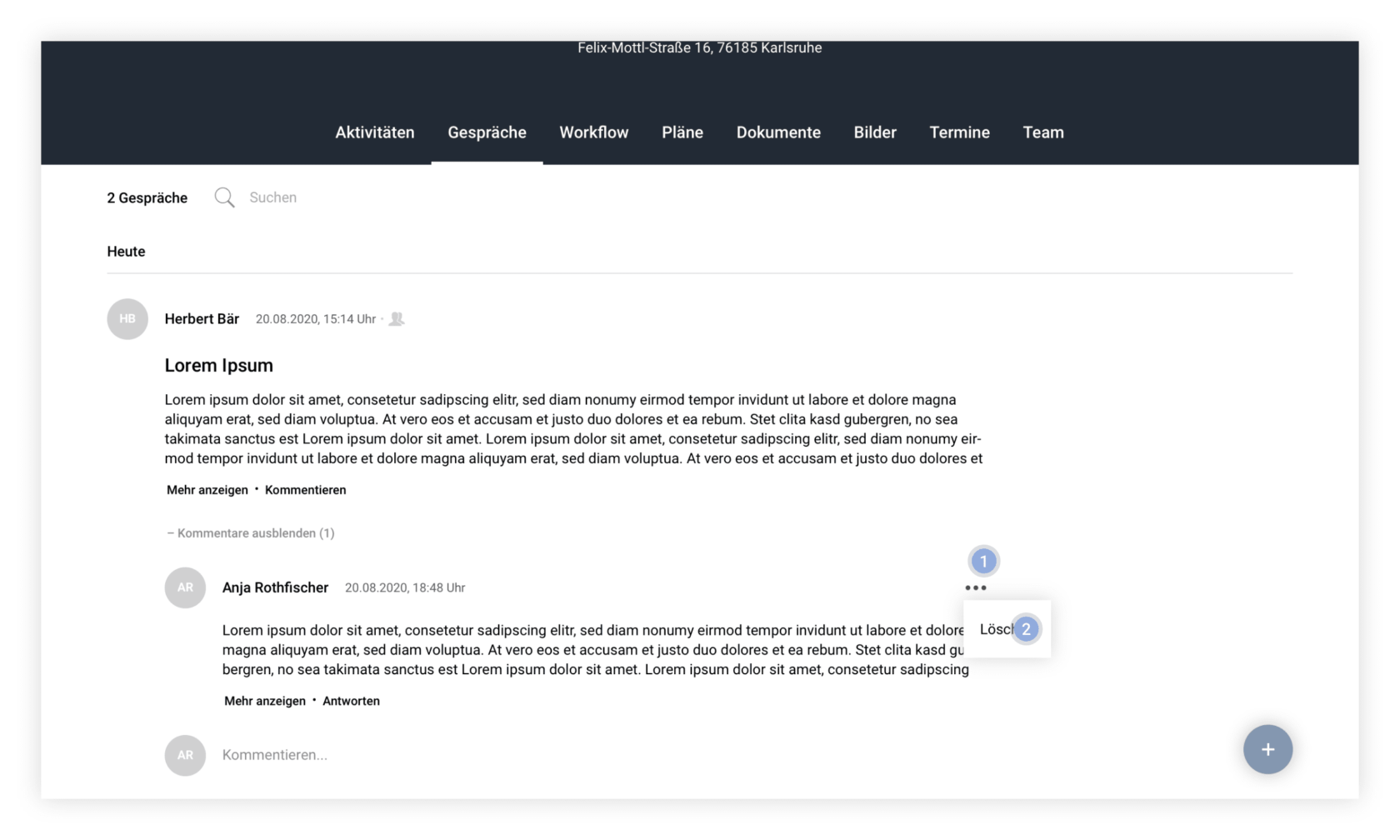Click the participants icon next to 15:14 Uhr
Screen dimensions: 1400x840
(x=397, y=319)
